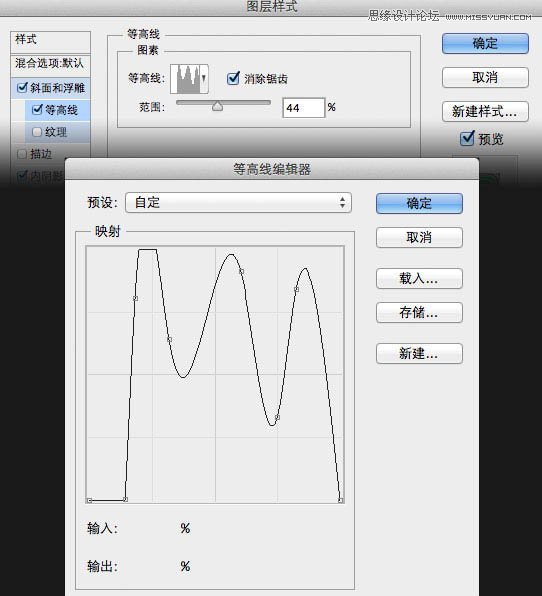Image resolution: width=542 pixels, height=596 pixels.
Task: Click the 新建... button in contour editor
Action: click(419, 353)
